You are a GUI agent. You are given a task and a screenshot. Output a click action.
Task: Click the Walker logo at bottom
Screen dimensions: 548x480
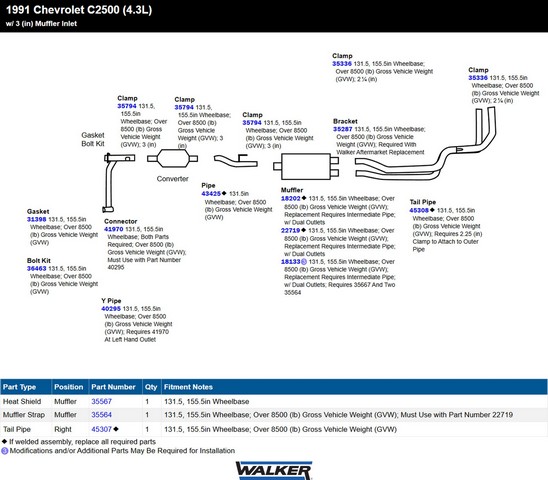274,470
